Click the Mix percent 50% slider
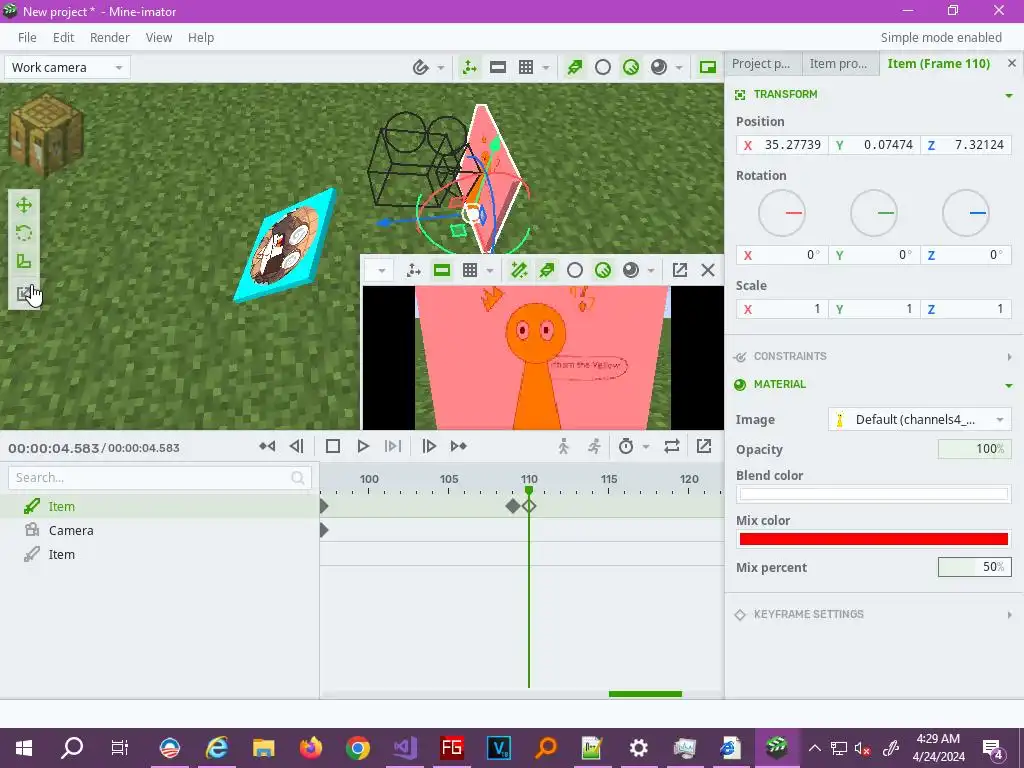This screenshot has width=1024, height=768. pos(974,567)
